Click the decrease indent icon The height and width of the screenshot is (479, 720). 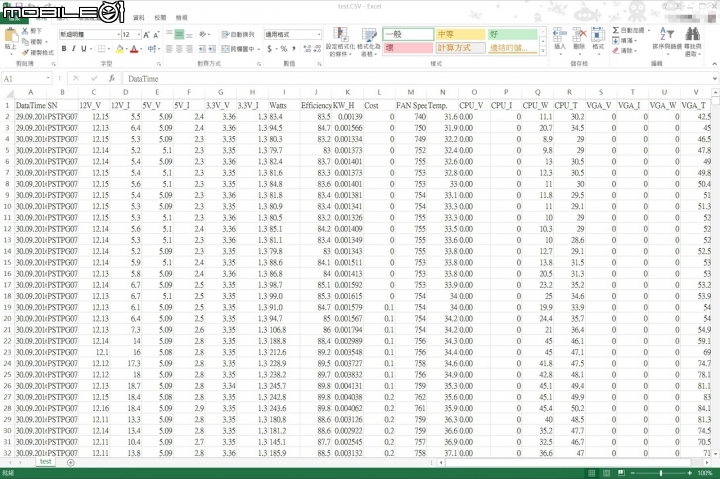tap(202, 49)
